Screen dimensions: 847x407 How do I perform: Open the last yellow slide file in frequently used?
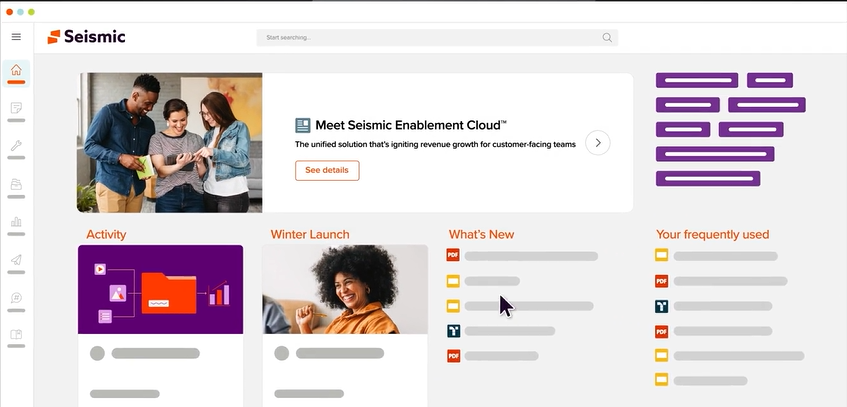click(x=661, y=379)
